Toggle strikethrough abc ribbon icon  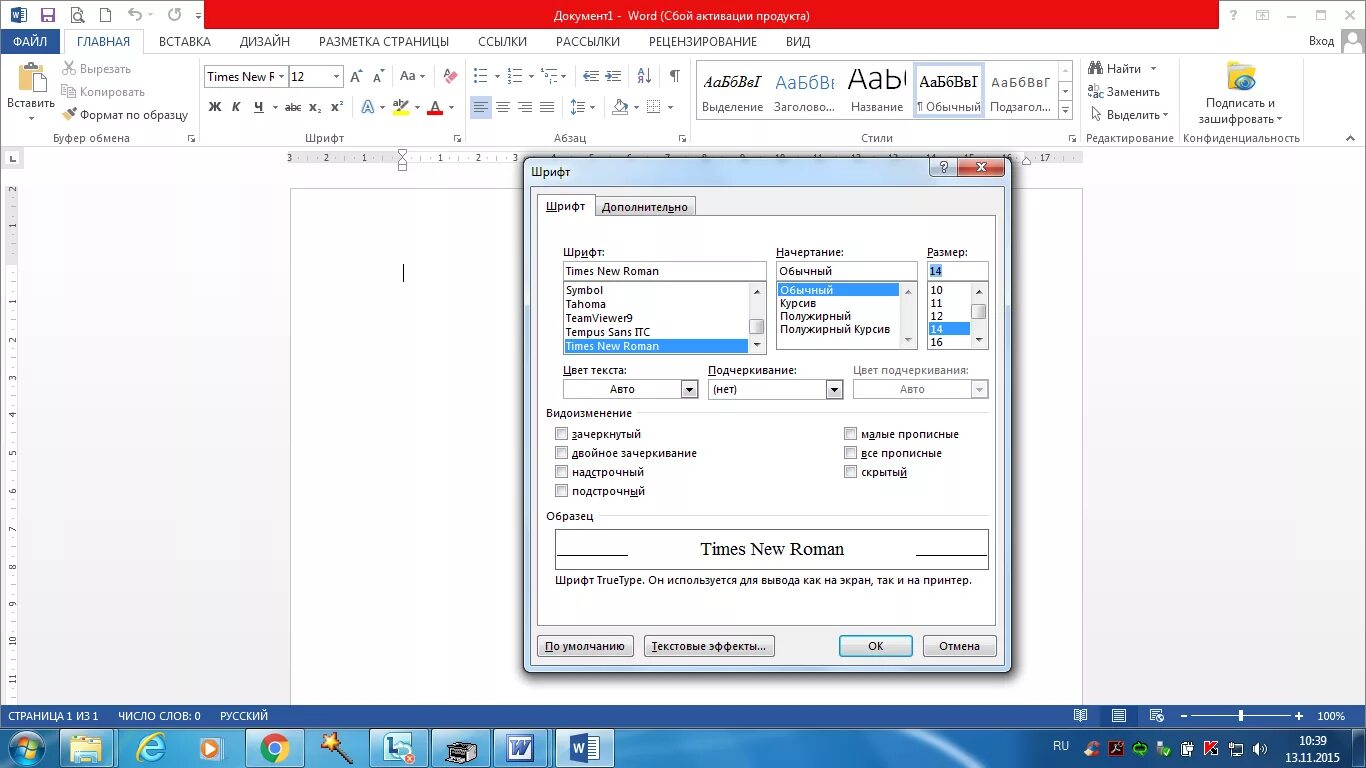(x=293, y=107)
